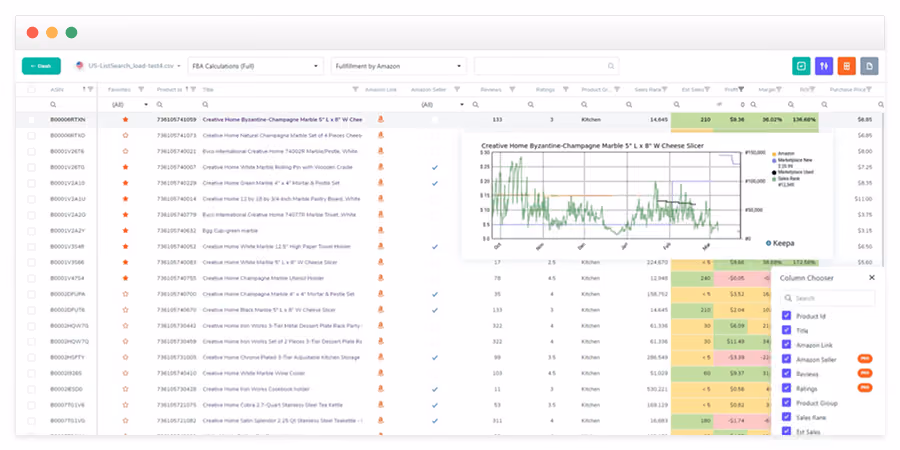Image resolution: width=900 pixels, height=450 pixels.
Task: Click the Title column header
Action: pos(208,90)
